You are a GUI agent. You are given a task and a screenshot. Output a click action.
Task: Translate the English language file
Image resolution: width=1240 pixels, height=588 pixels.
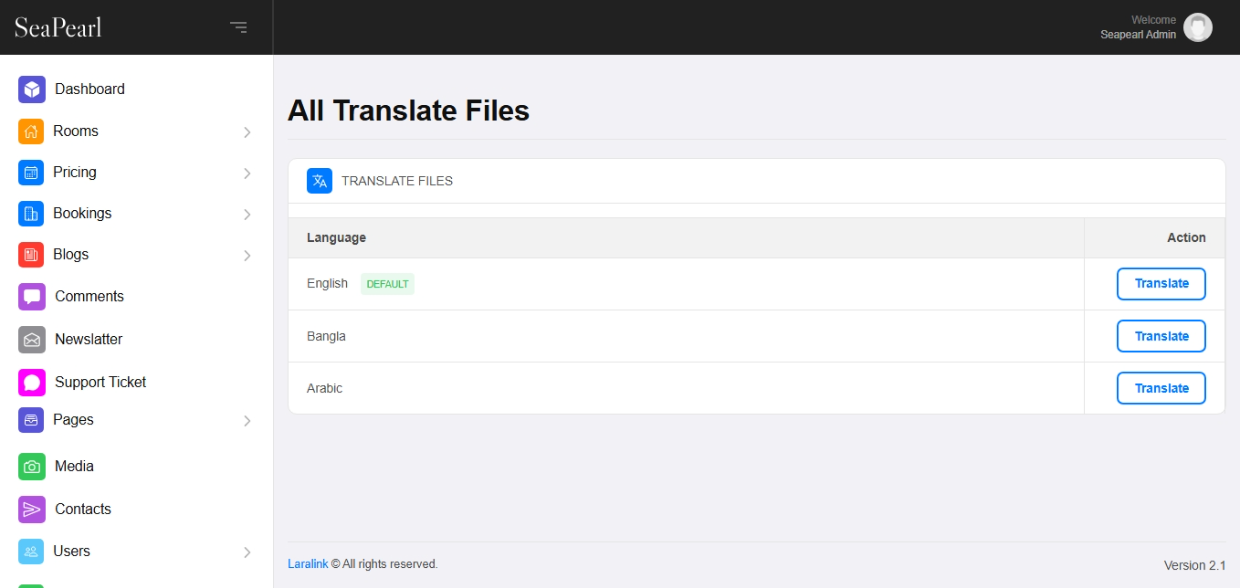click(1161, 284)
